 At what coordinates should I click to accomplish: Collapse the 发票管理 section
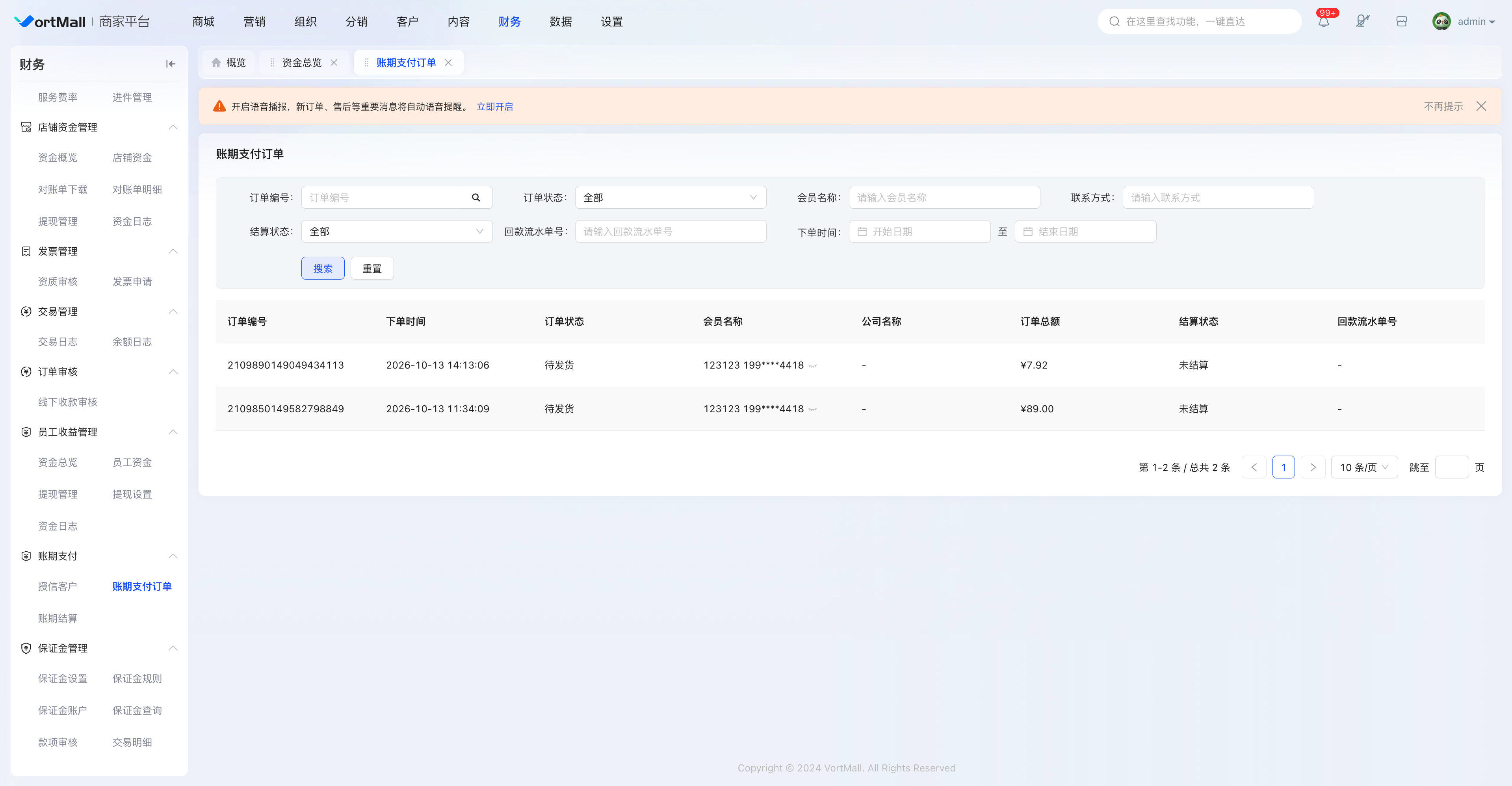(x=173, y=251)
